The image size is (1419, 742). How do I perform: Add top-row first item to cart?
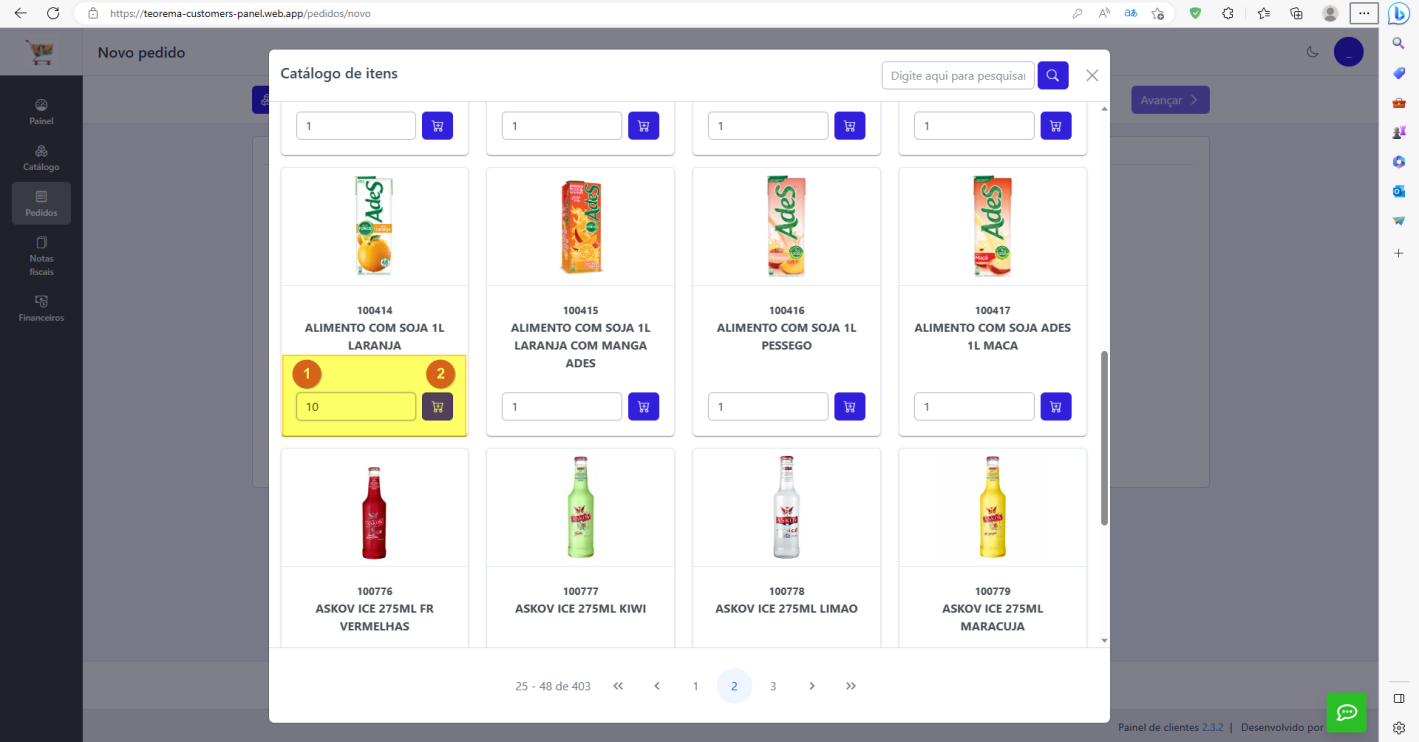437,126
